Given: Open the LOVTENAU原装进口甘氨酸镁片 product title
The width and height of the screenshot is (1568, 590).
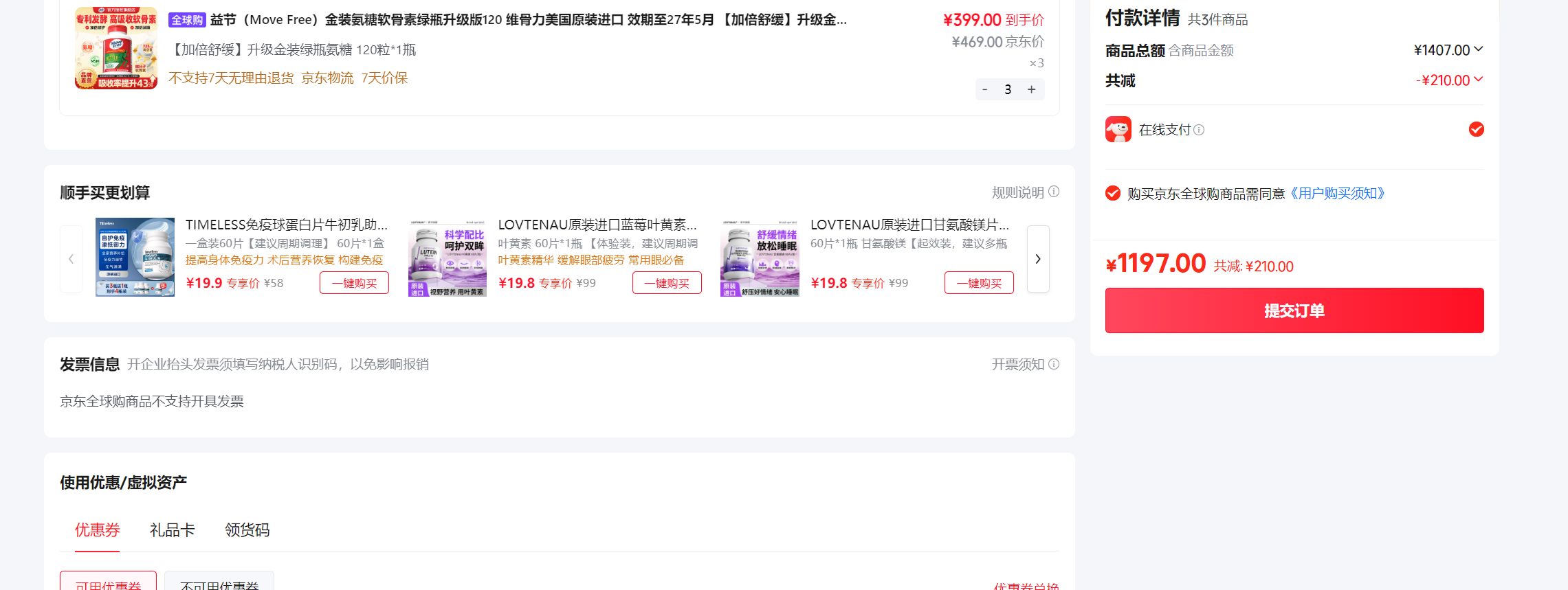Looking at the screenshot, I should [910, 225].
